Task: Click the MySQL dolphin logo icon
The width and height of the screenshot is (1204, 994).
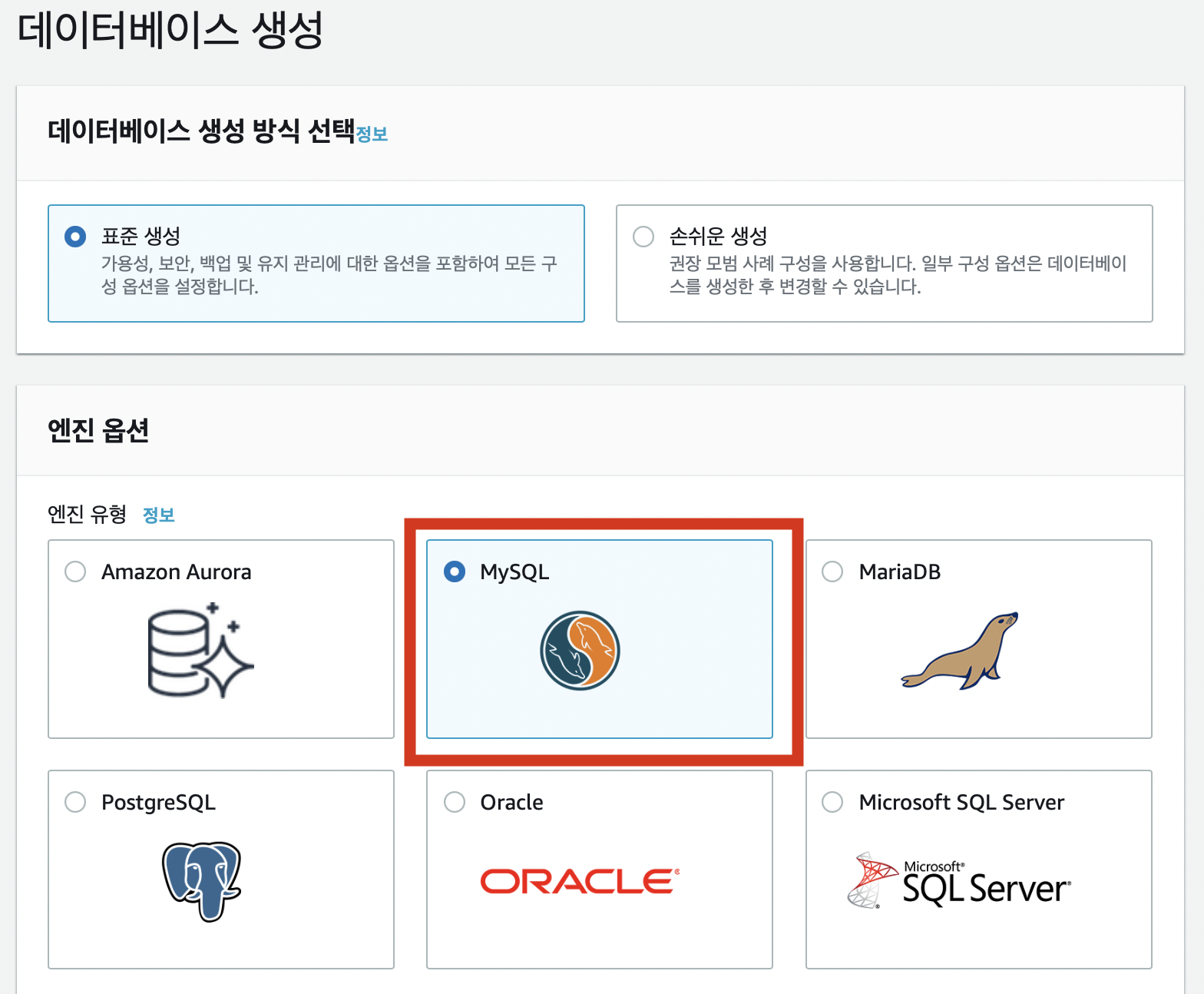Action: [x=580, y=651]
